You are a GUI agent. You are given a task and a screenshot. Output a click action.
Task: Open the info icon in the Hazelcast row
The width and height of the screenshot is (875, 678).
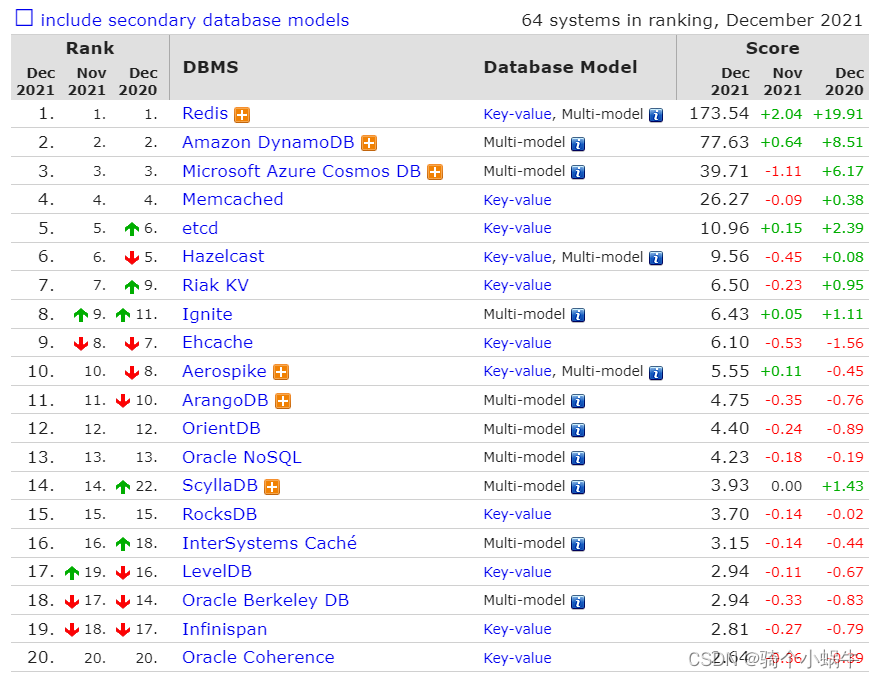click(656, 258)
